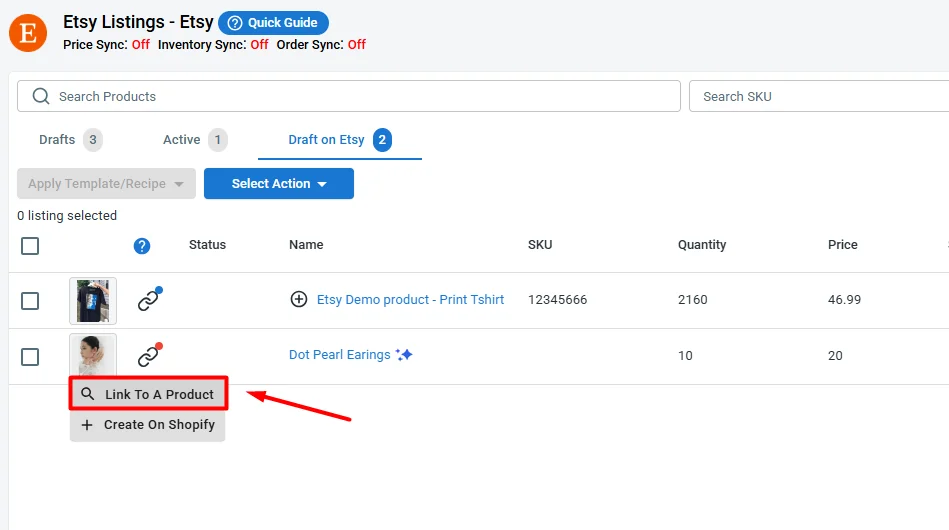Image resolution: width=949 pixels, height=530 pixels.
Task: Switch to the Active tab
Action: pyautogui.click(x=182, y=140)
